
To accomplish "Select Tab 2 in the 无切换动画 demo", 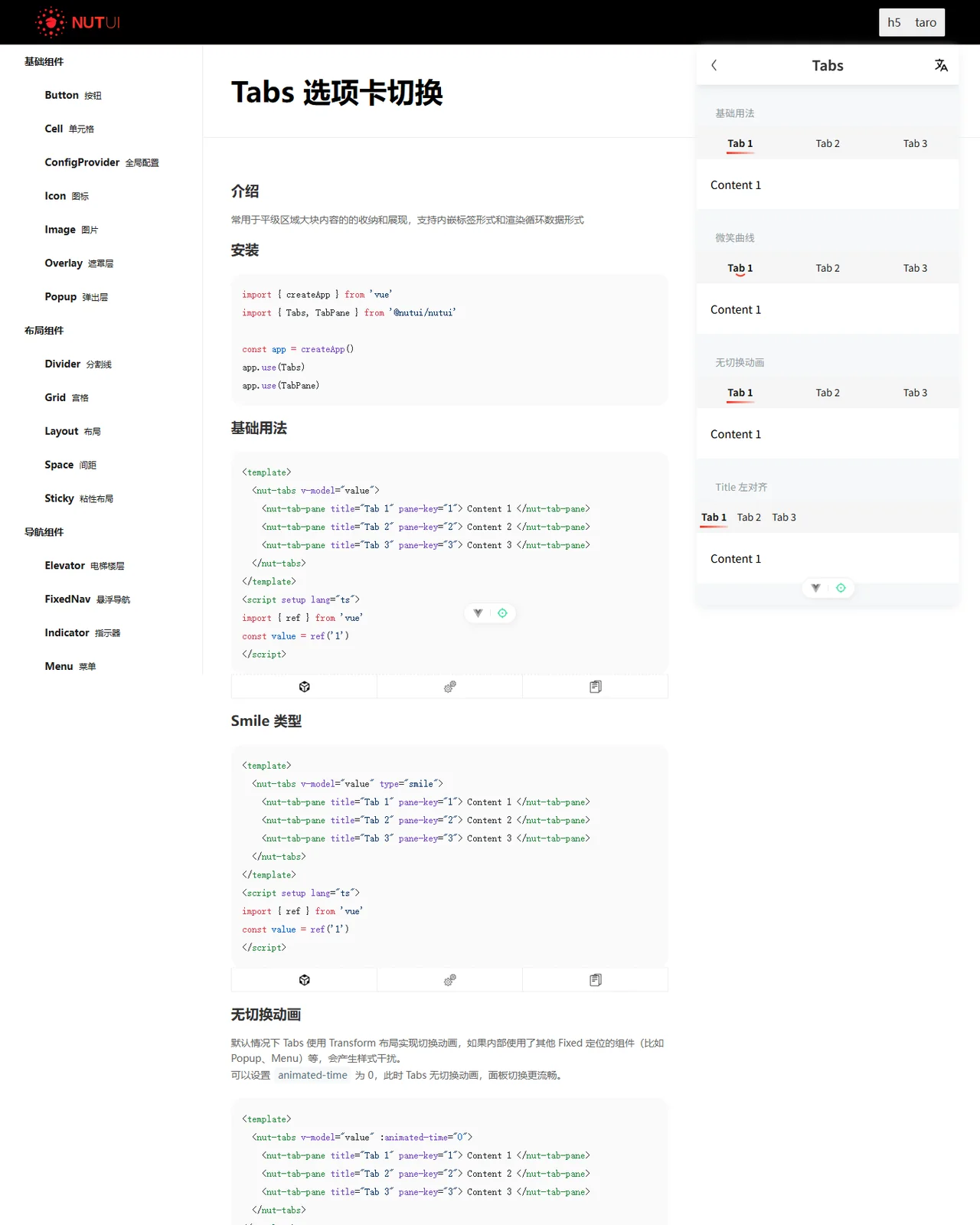I will [x=828, y=393].
